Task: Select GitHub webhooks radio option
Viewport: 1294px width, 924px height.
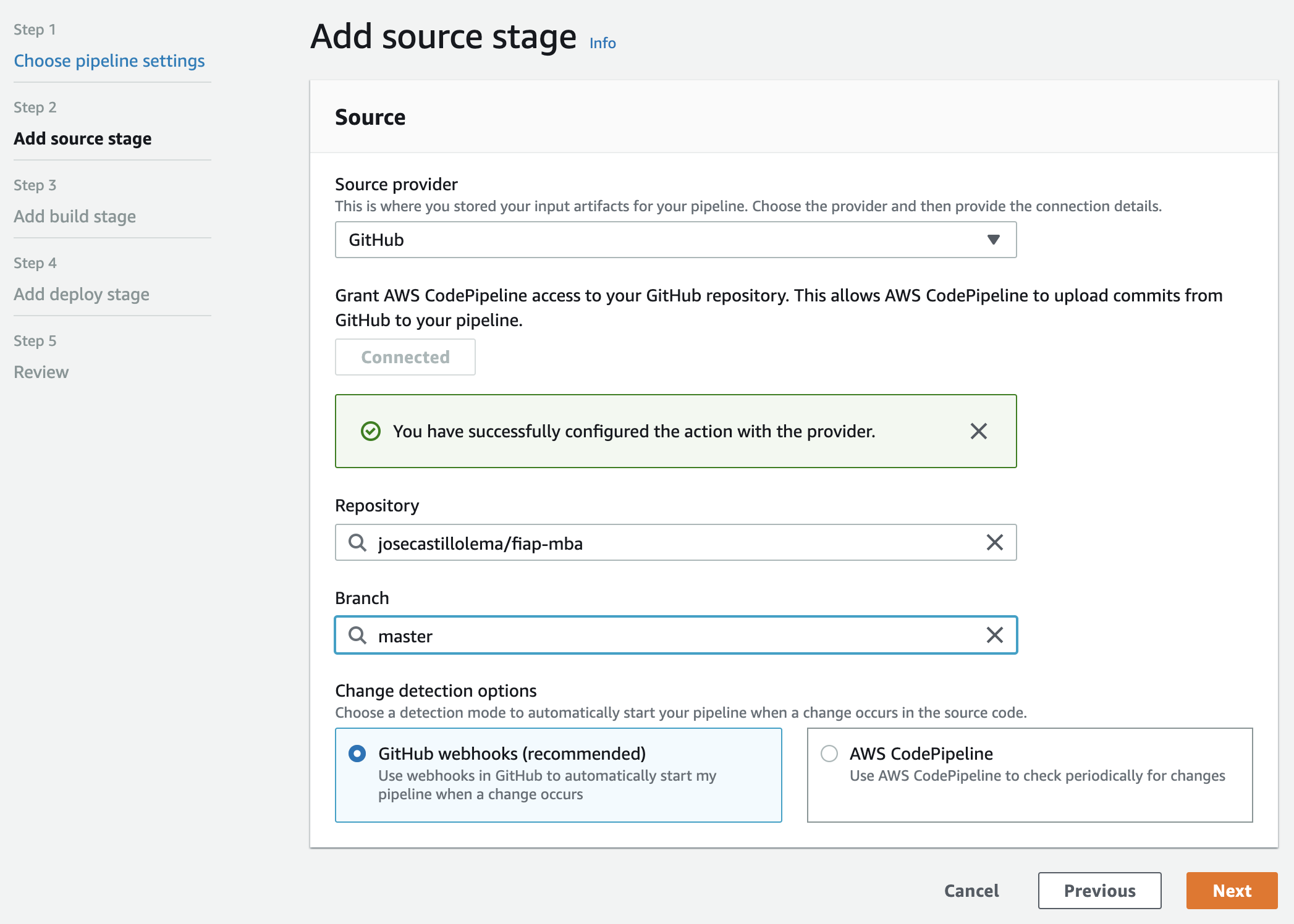Action: click(x=357, y=754)
